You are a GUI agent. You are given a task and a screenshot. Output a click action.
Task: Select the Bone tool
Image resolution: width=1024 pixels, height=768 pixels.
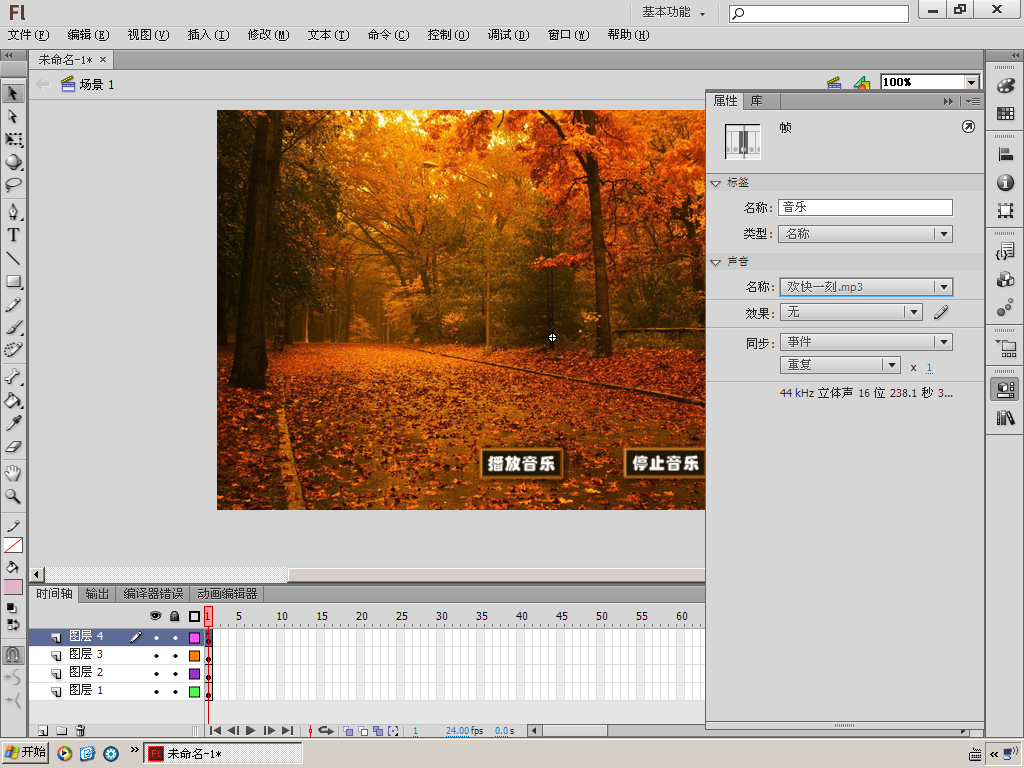[12, 377]
